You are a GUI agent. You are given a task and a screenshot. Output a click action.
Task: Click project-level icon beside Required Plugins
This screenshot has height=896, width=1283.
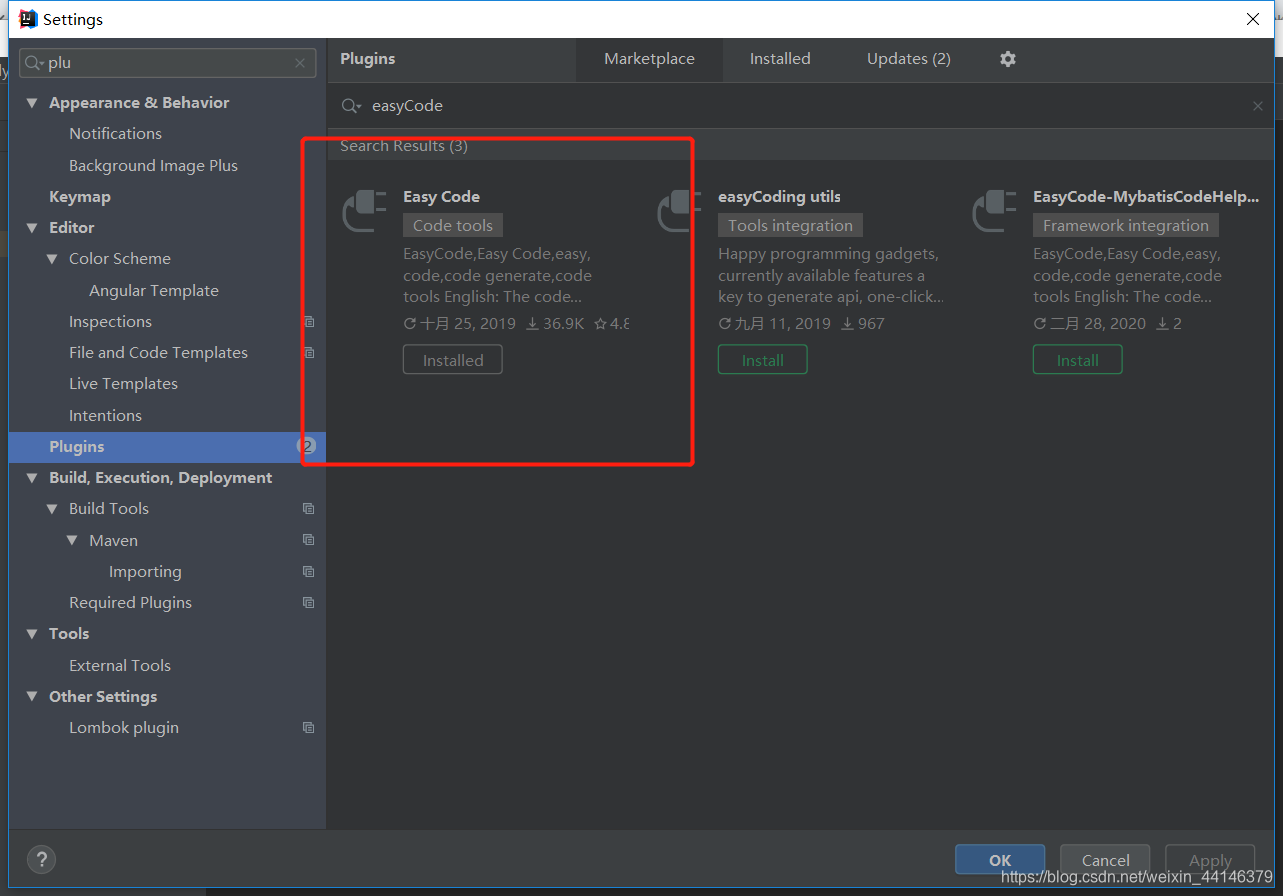click(x=309, y=603)
